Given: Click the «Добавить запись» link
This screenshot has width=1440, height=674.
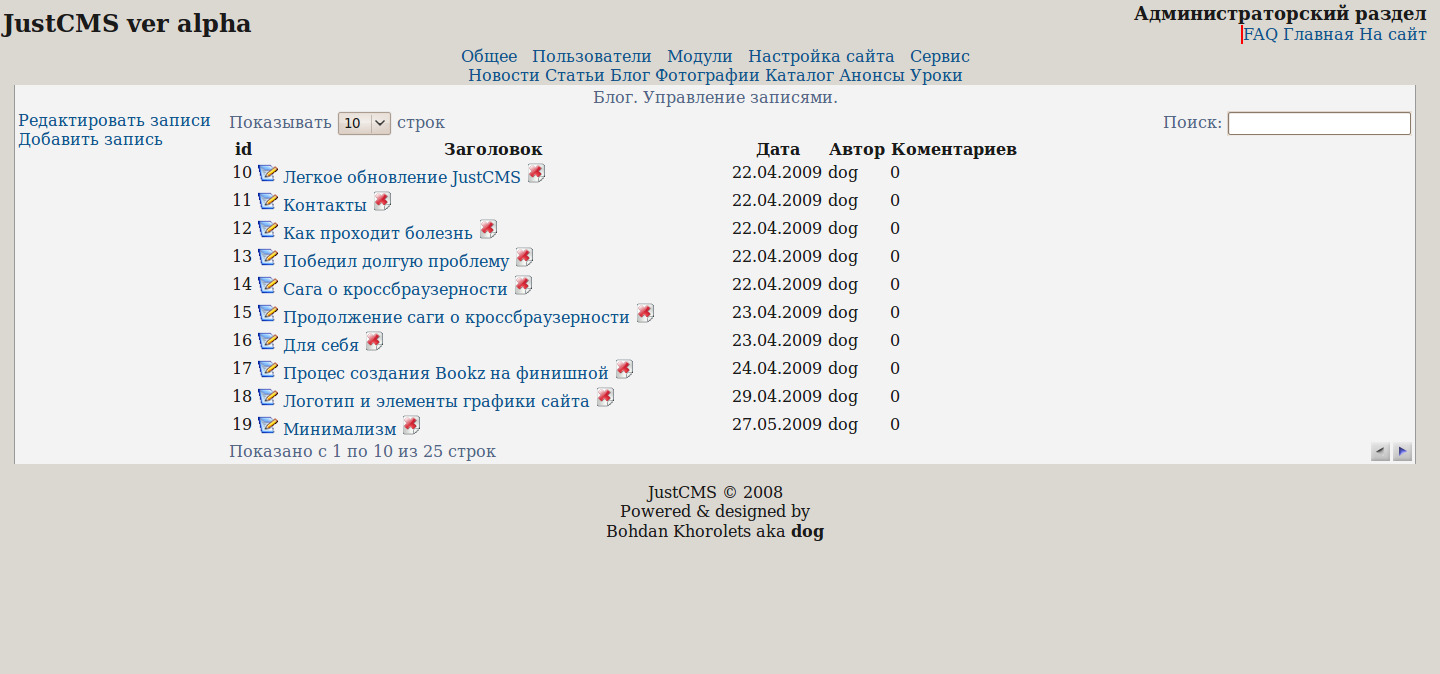Looking at the screenshot, I should tap(89, 139).
